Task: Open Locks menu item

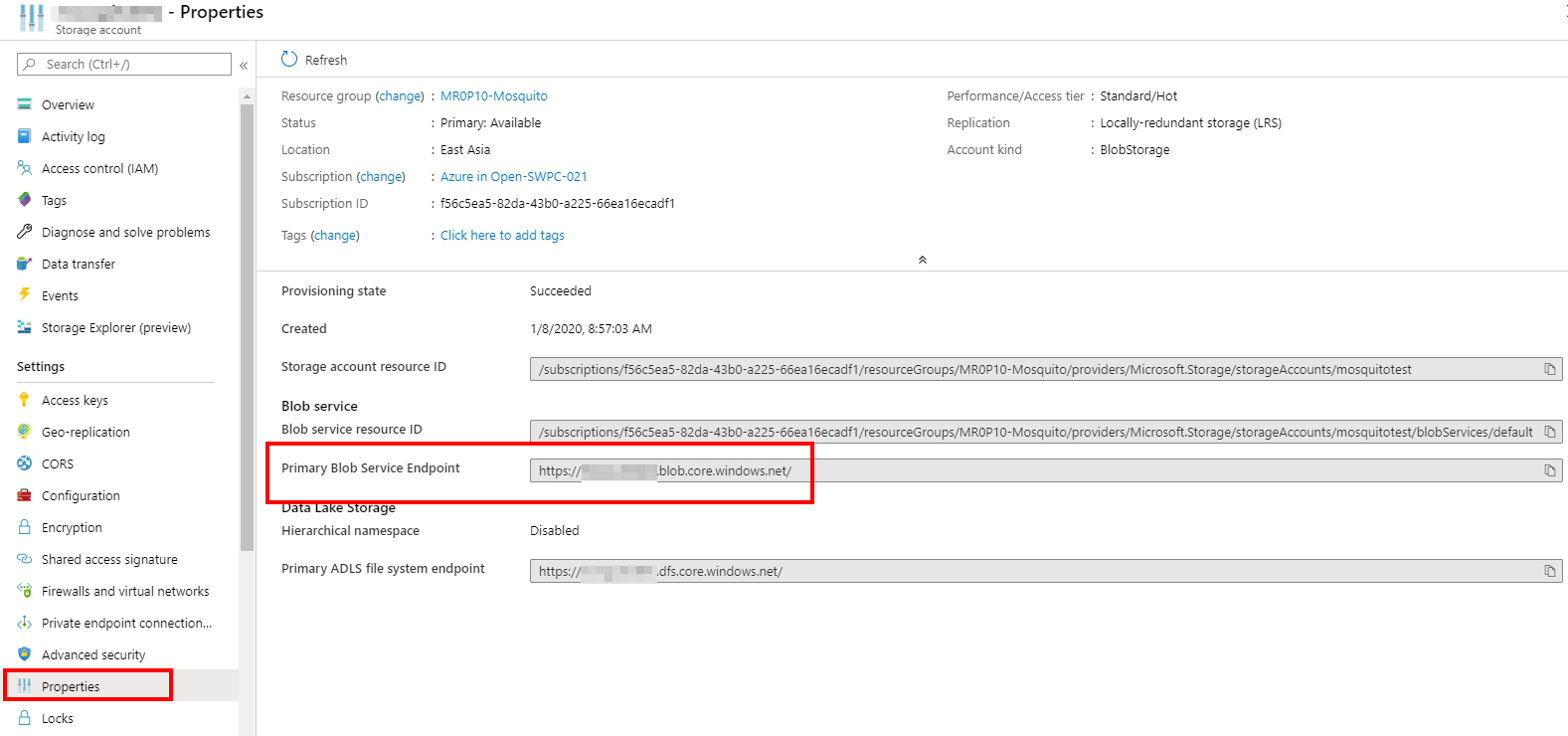Action: pyautogui.click(x=58, y=718)
